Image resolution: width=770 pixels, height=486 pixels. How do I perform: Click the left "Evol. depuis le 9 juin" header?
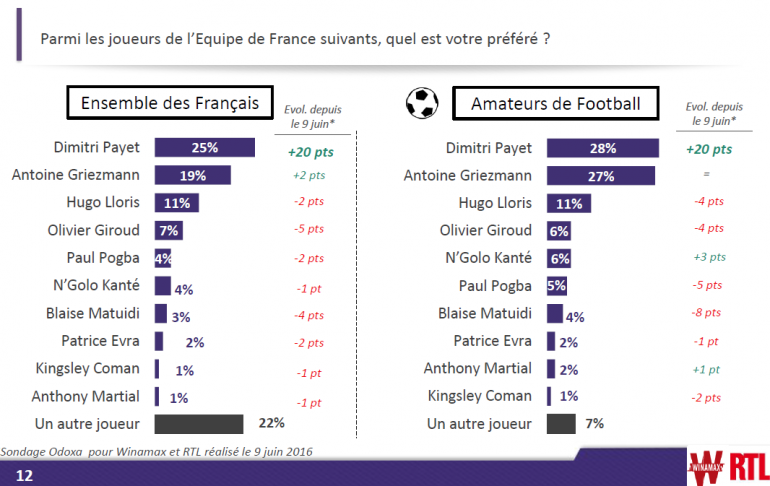(x=311, y=116)
